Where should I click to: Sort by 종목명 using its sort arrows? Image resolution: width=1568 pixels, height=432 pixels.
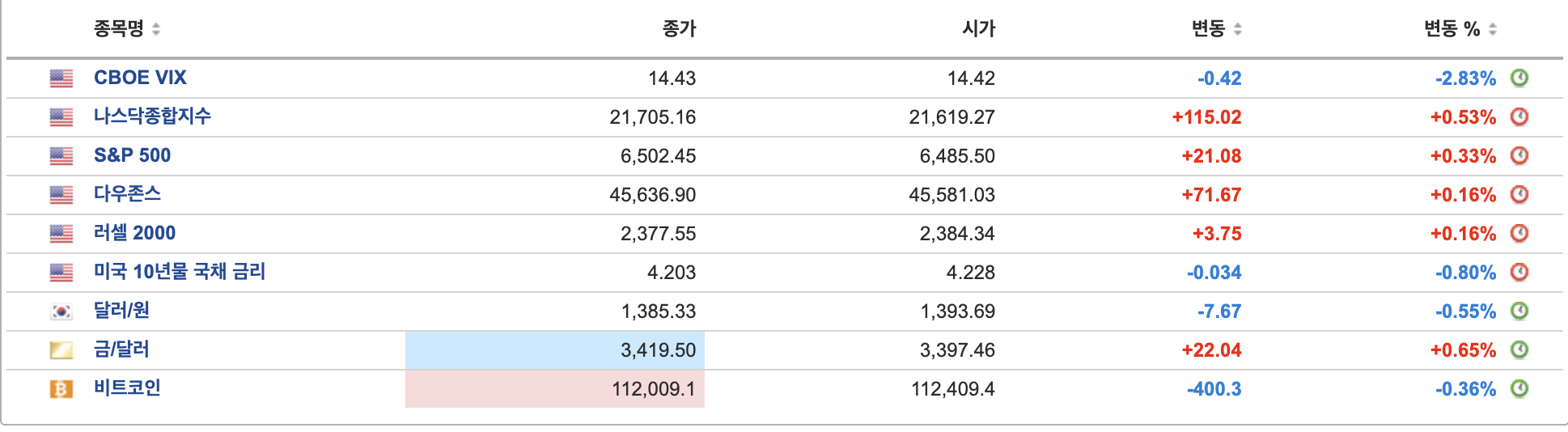coord(156,29)
